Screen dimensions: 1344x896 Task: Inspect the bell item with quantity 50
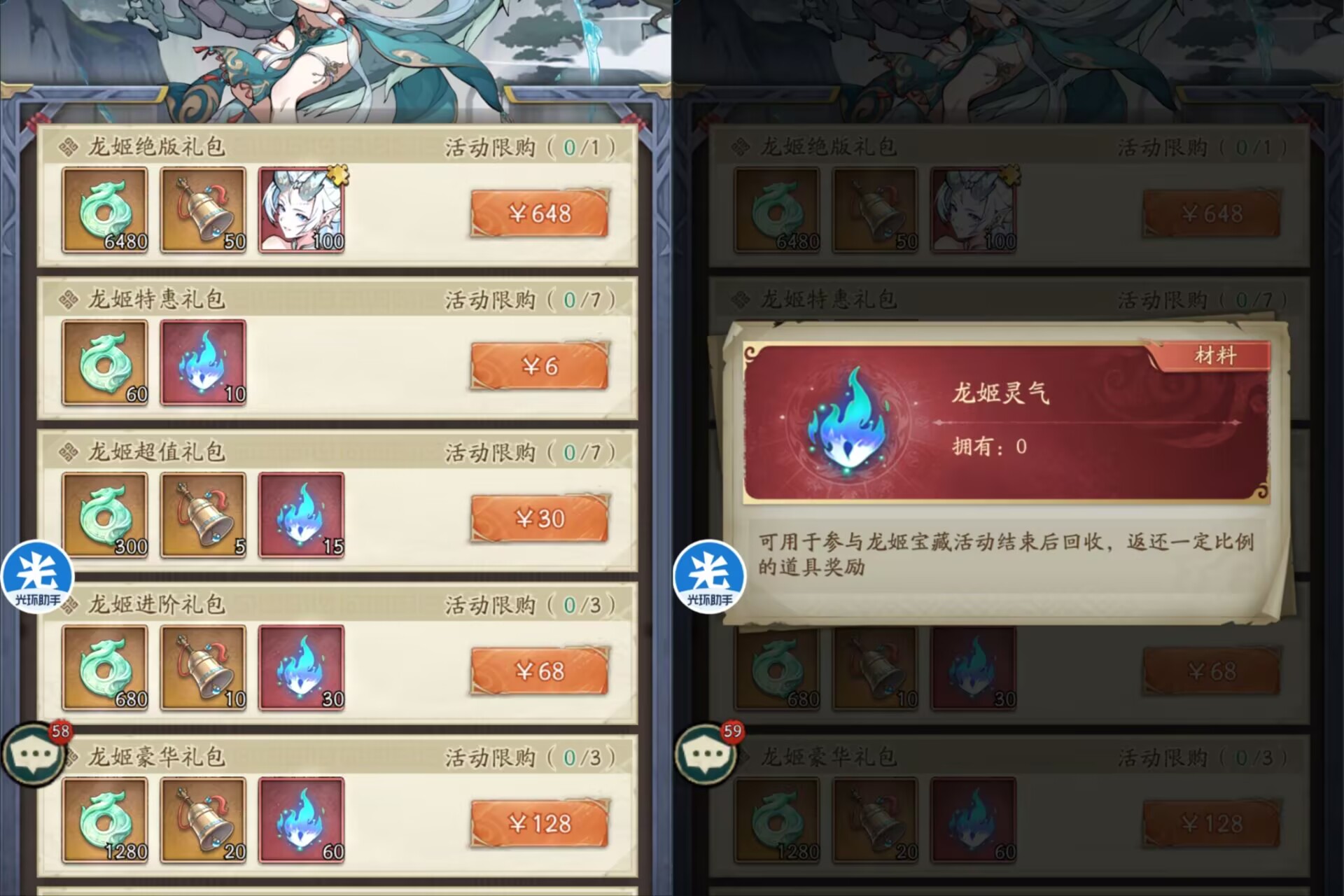click(203, 210)
